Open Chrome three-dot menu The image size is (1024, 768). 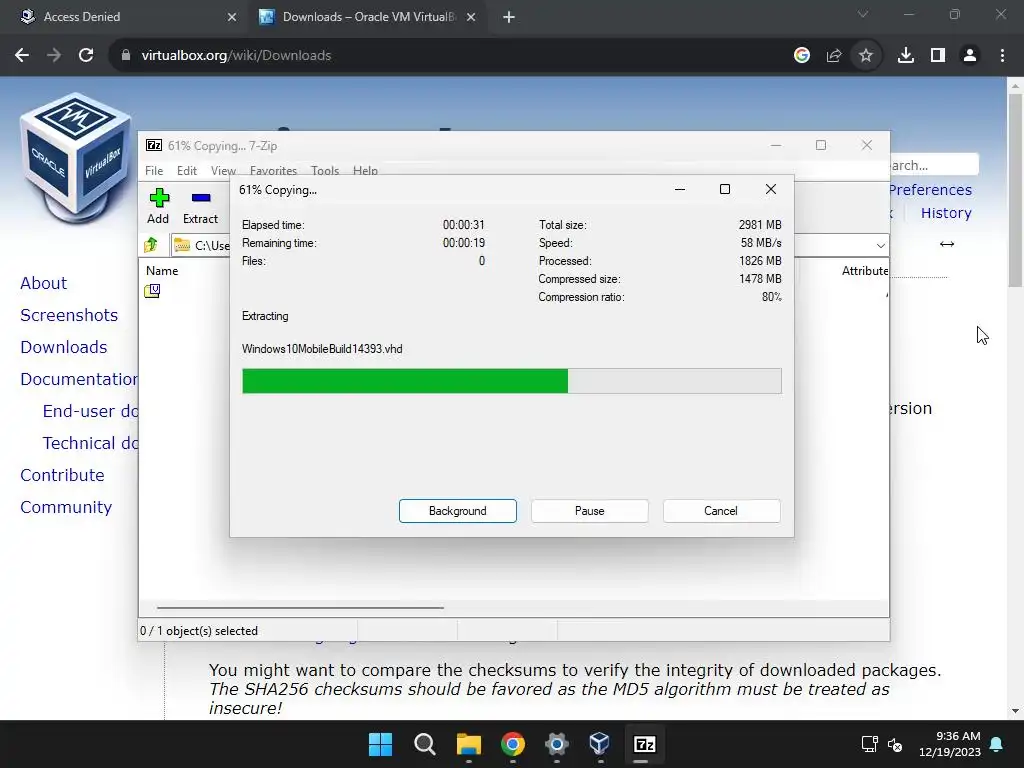tap(1002, 56)
